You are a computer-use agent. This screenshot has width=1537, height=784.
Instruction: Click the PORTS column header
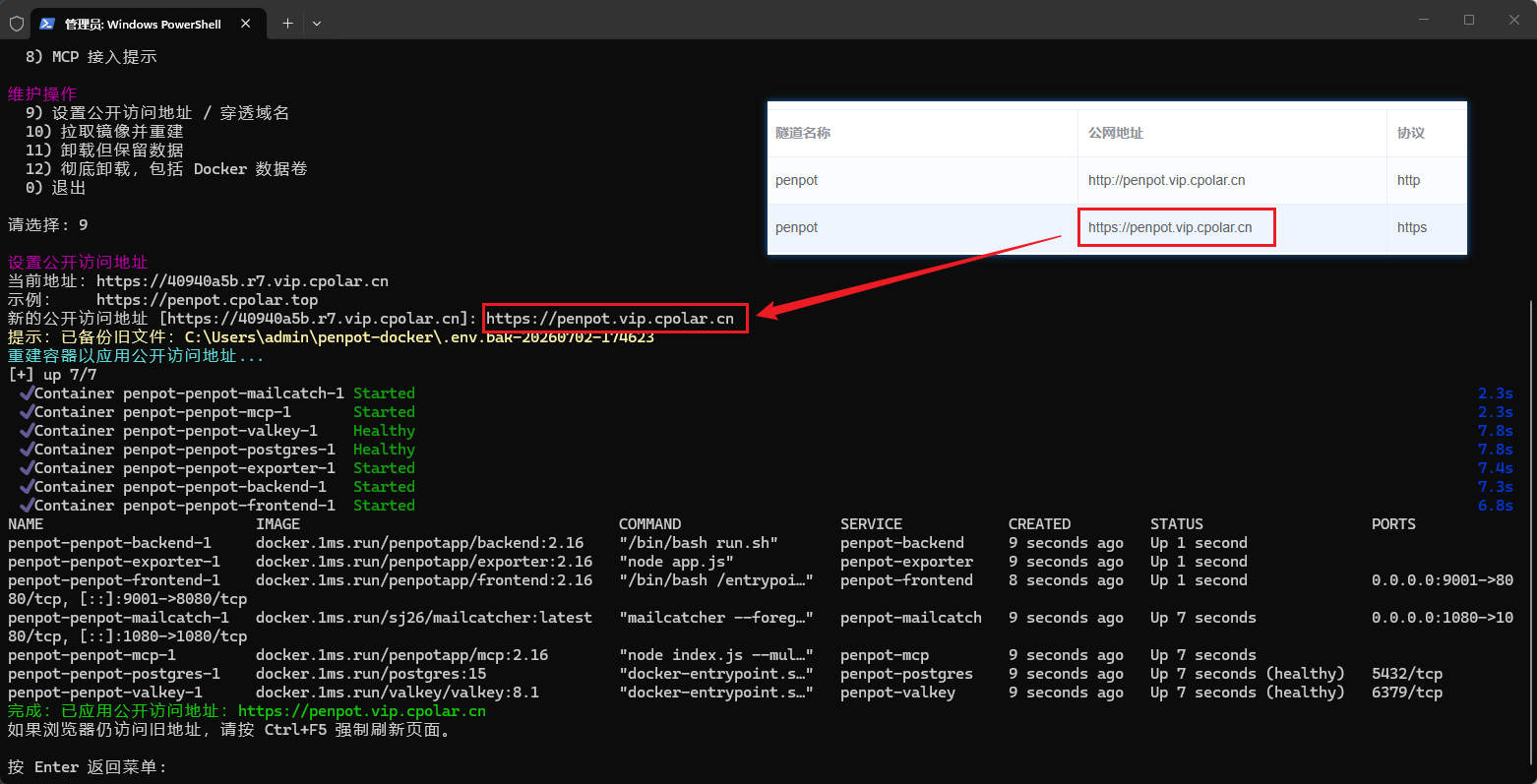[x=1393, y=524]
